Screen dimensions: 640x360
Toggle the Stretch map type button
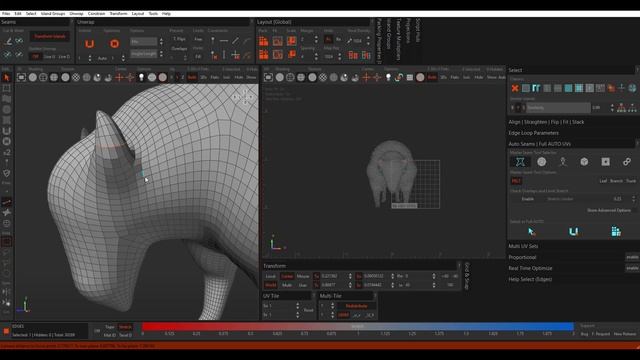point(125,327)
